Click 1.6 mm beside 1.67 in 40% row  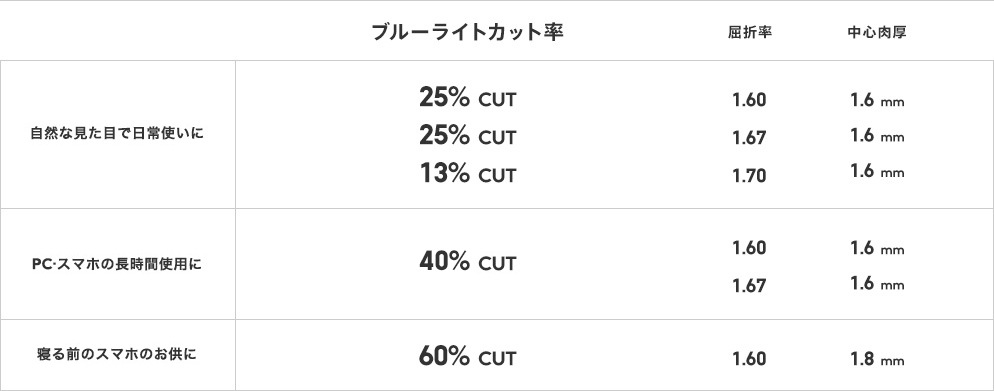point(877,283)
